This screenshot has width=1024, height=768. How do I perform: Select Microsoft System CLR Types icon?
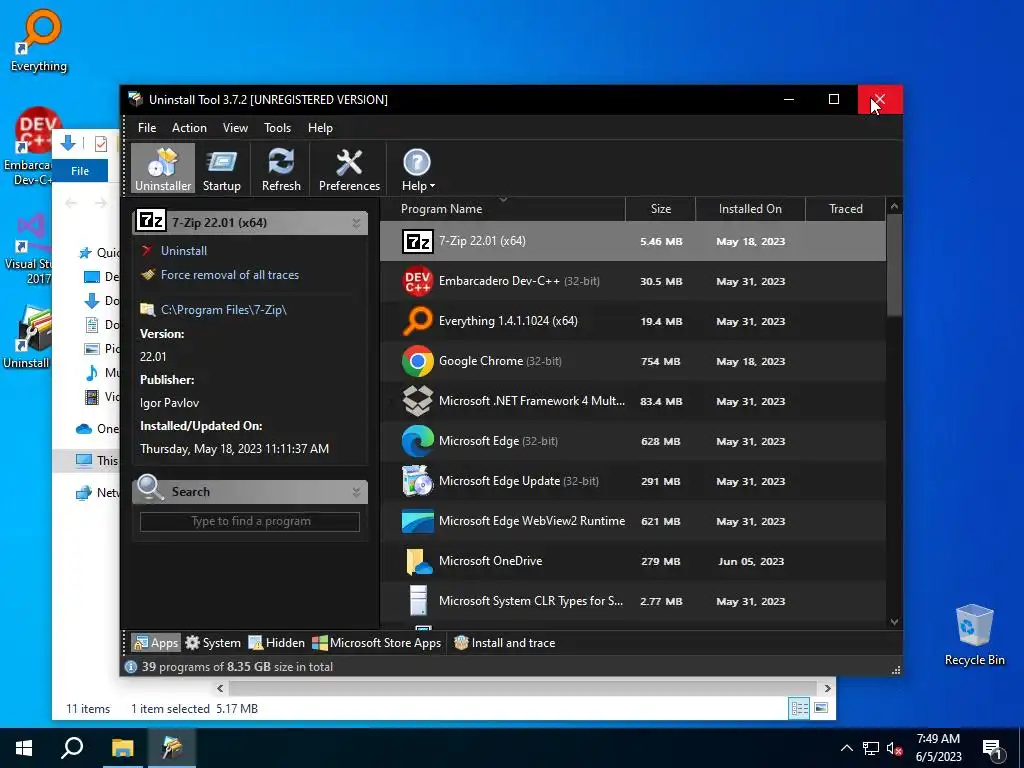(418, 601)
